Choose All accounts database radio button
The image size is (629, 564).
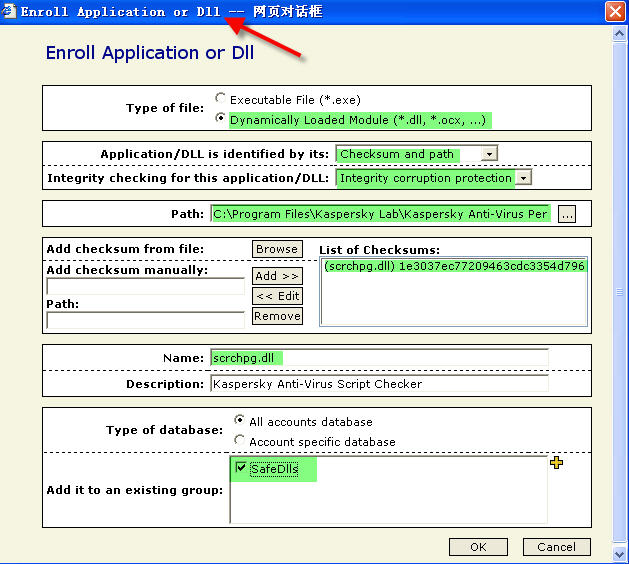(x=239, y=420)
